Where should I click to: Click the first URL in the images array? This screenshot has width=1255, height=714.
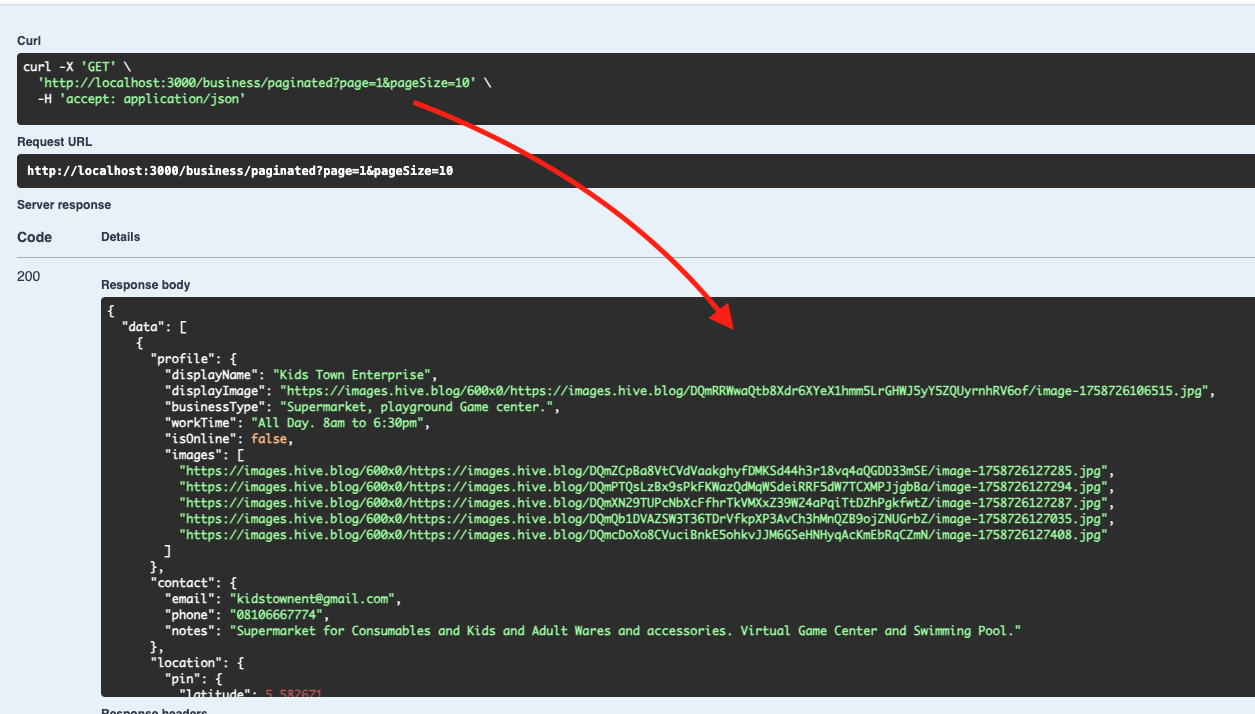[x=645, y=471]
